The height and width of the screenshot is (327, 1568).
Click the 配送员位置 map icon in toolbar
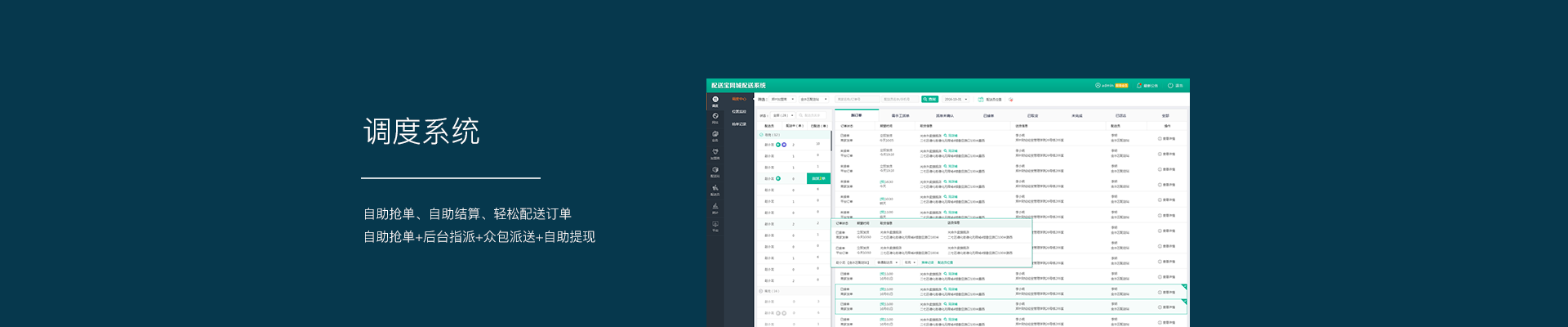coord(981,99)
